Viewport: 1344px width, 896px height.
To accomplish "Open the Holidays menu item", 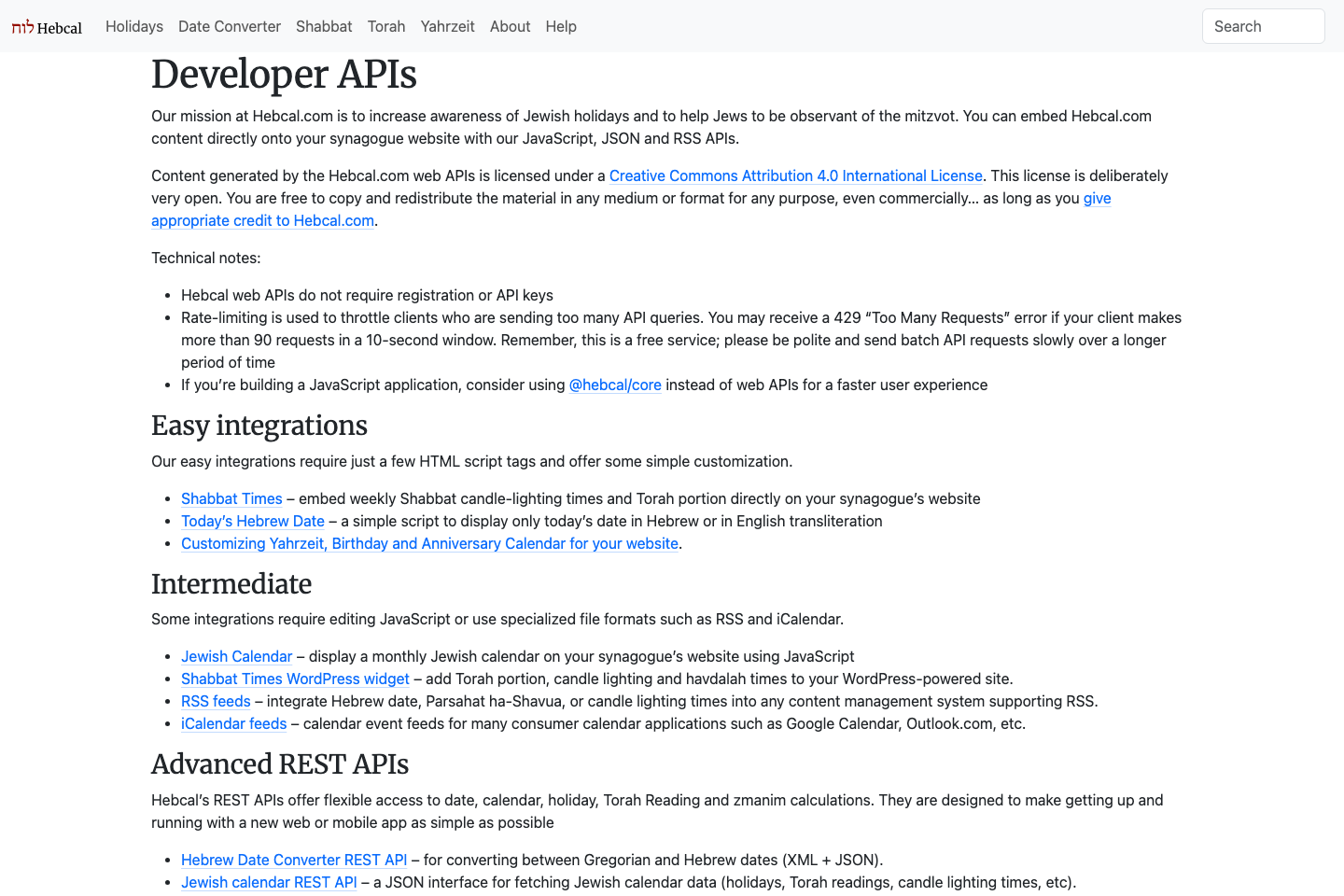I will point(134,26).
